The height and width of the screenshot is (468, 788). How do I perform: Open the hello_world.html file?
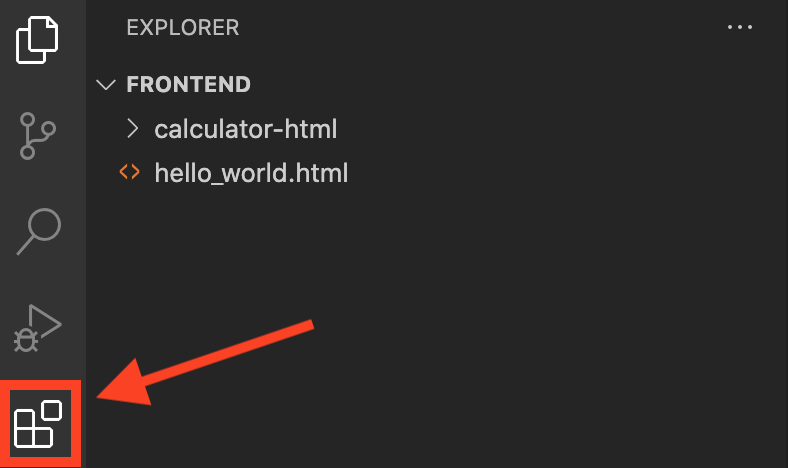click(251, 172)
